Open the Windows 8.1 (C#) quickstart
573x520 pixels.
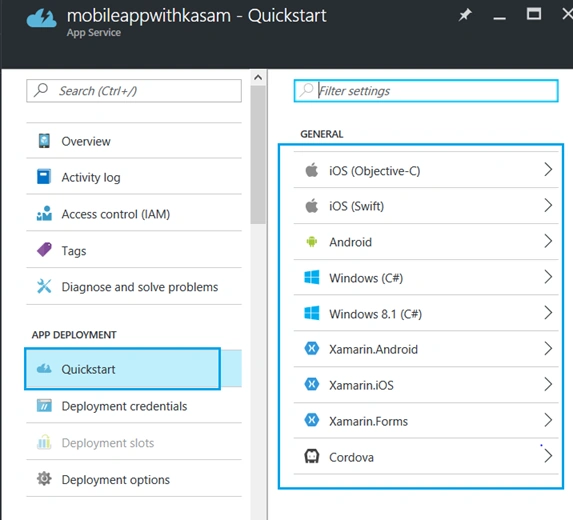[426, 314]
